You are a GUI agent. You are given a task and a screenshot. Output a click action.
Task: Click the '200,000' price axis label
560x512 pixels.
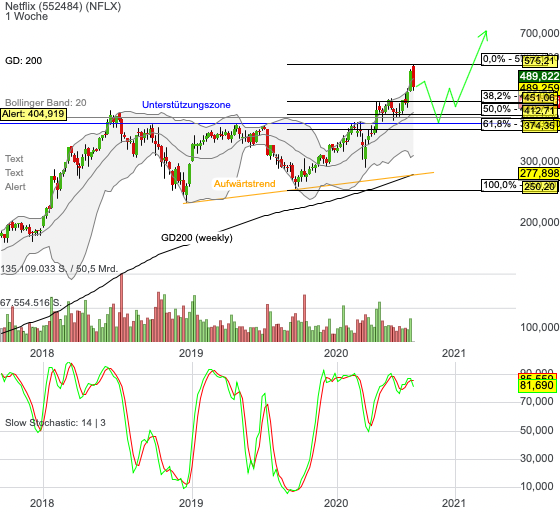tap(539, 222)
